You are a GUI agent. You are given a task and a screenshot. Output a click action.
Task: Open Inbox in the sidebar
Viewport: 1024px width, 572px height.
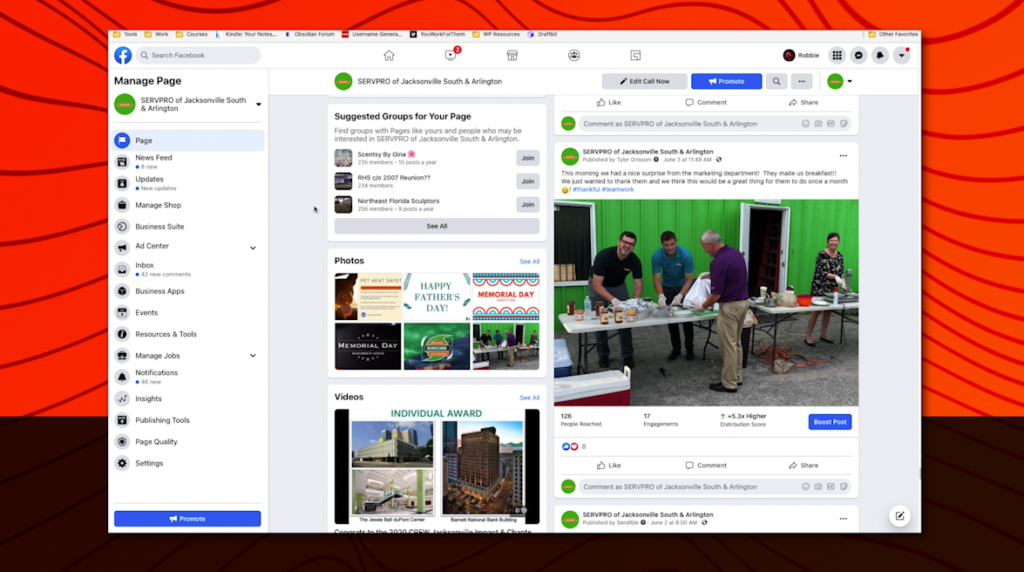coord(188,269)
